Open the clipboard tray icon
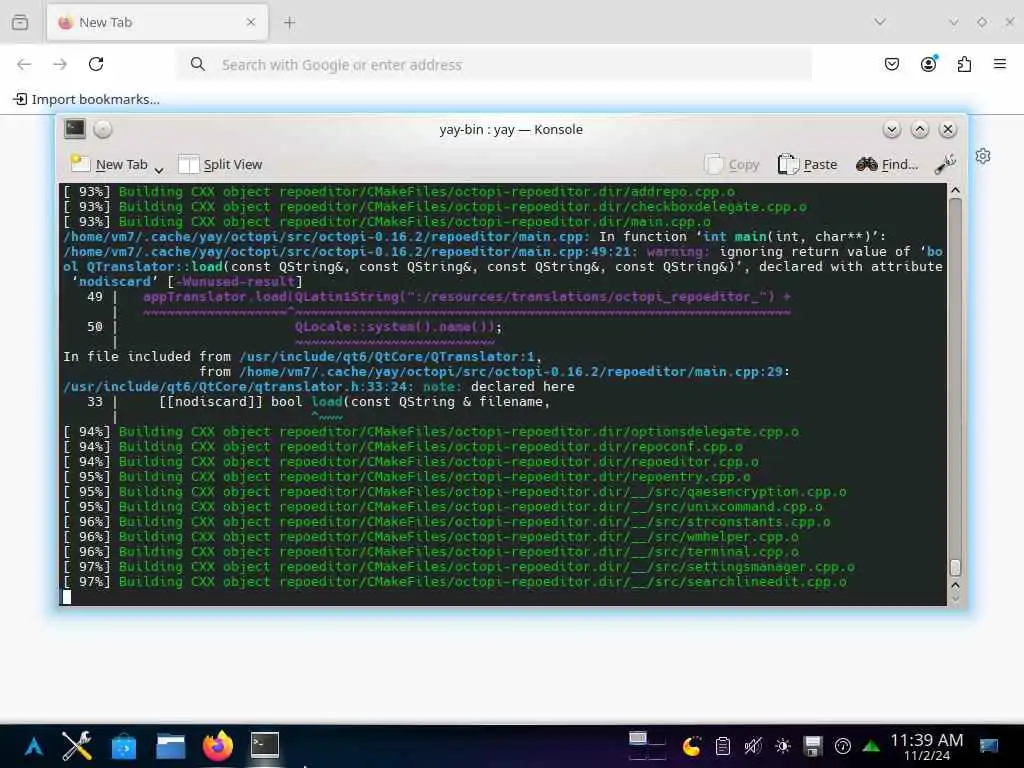The width and height of the screenshot is (1024, 768). pos(722,746)
